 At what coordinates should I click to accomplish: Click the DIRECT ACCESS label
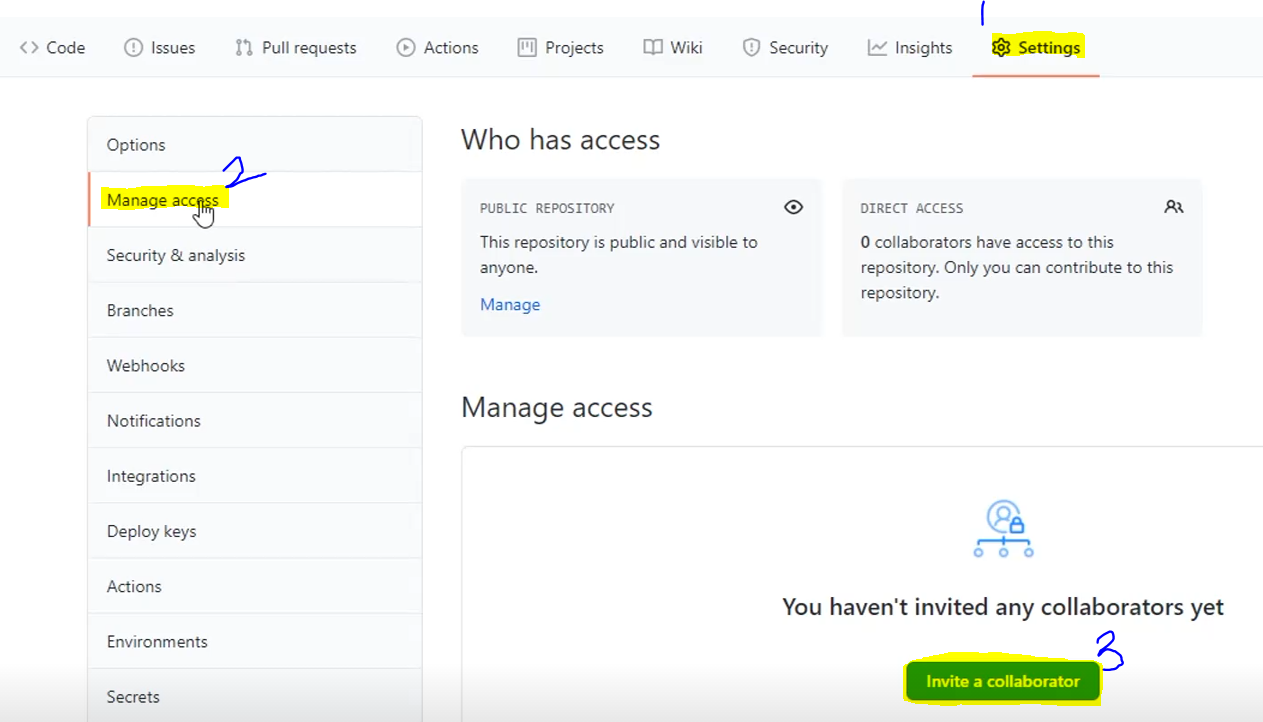pyautogui.click(x=912, y=208)
